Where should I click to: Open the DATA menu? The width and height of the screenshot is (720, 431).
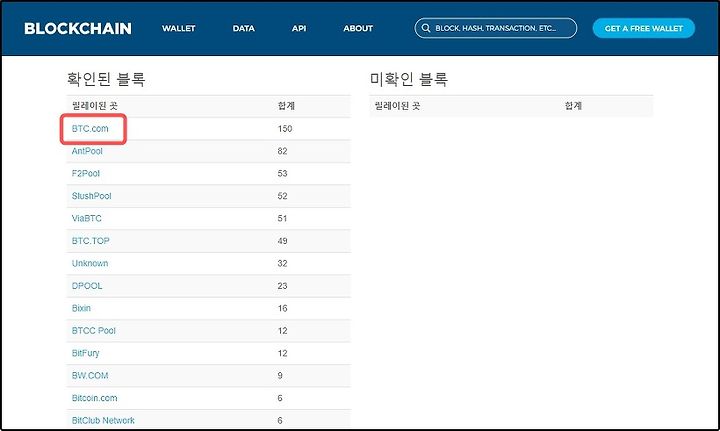(x=243, y=28)
